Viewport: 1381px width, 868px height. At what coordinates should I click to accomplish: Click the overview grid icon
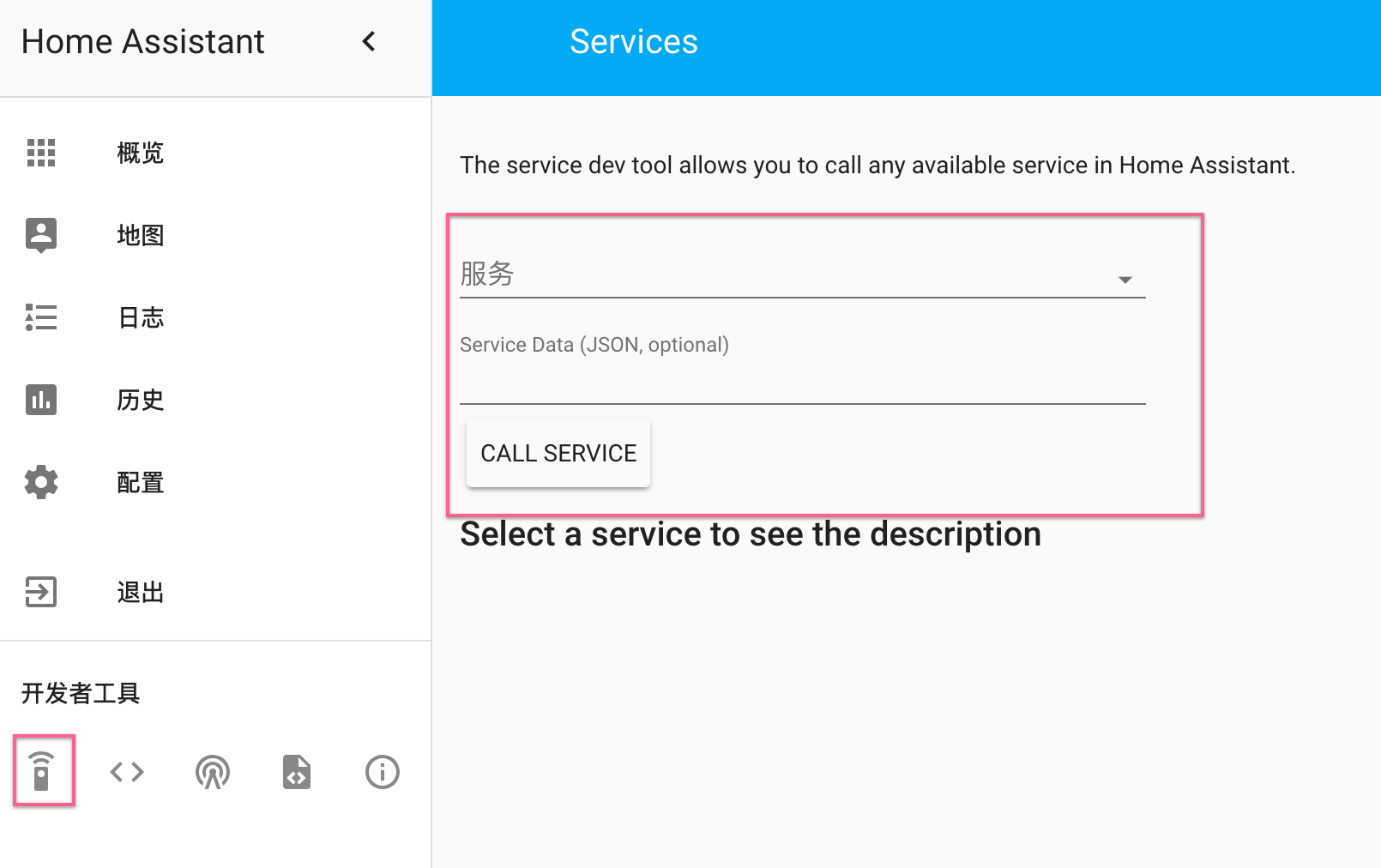[x=41, y=153]
